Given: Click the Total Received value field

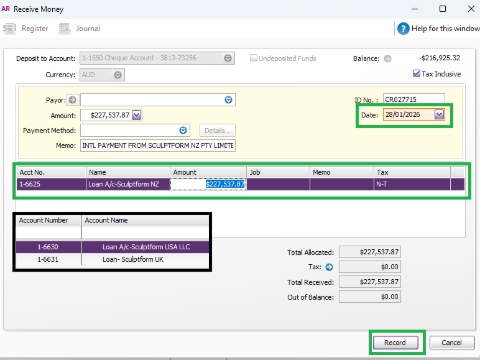Looking at the screenshot, I should point(370,282).
